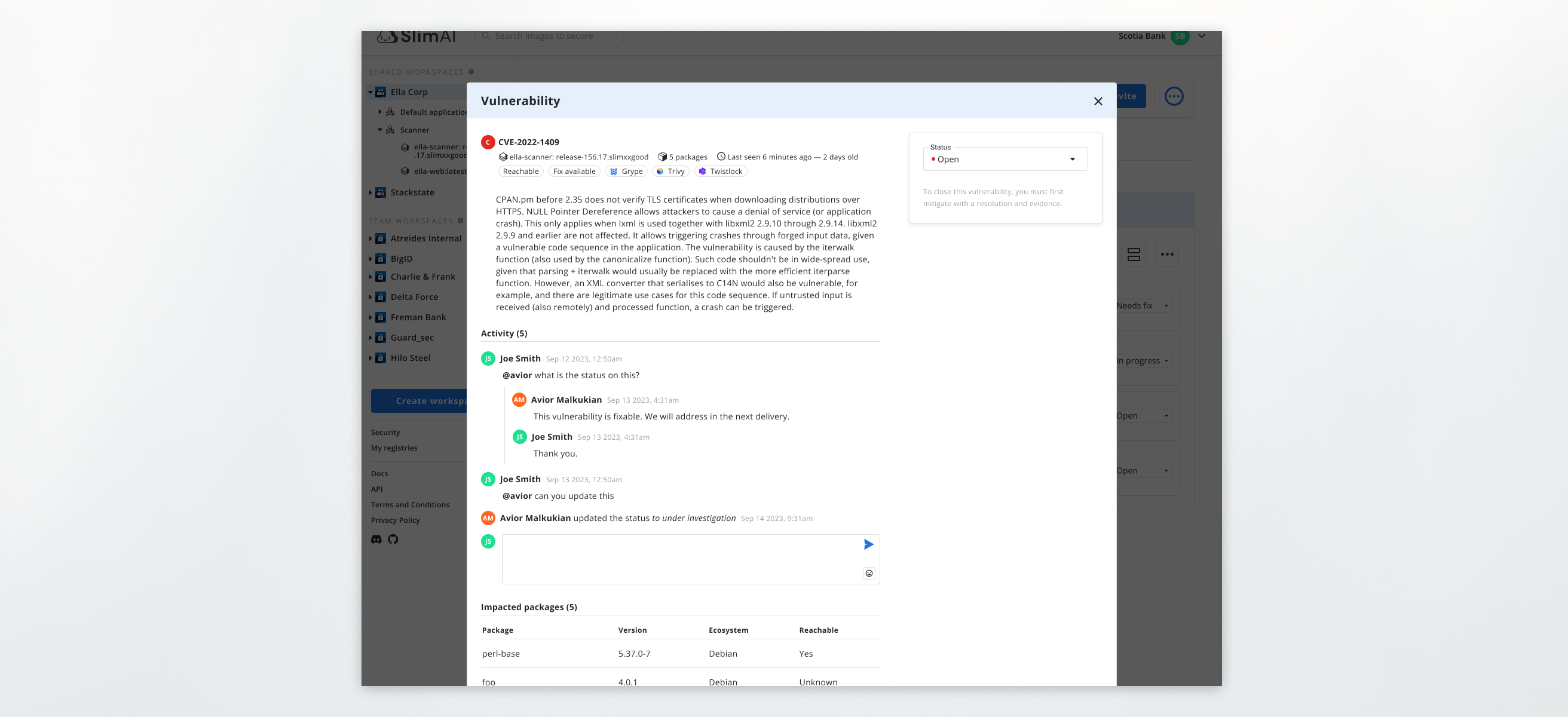The height and width of the screenshot is (717, 1568).
Task: Click the Reachable tag chip
Action: point(520,171)
